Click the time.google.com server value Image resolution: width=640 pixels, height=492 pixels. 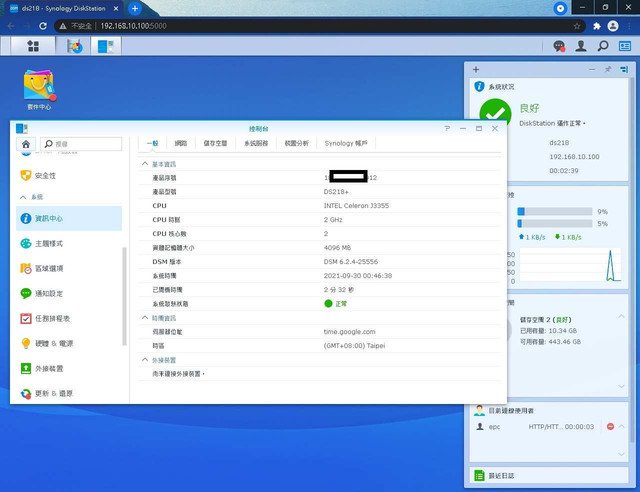pyautogui.click(x=349, y=332)
